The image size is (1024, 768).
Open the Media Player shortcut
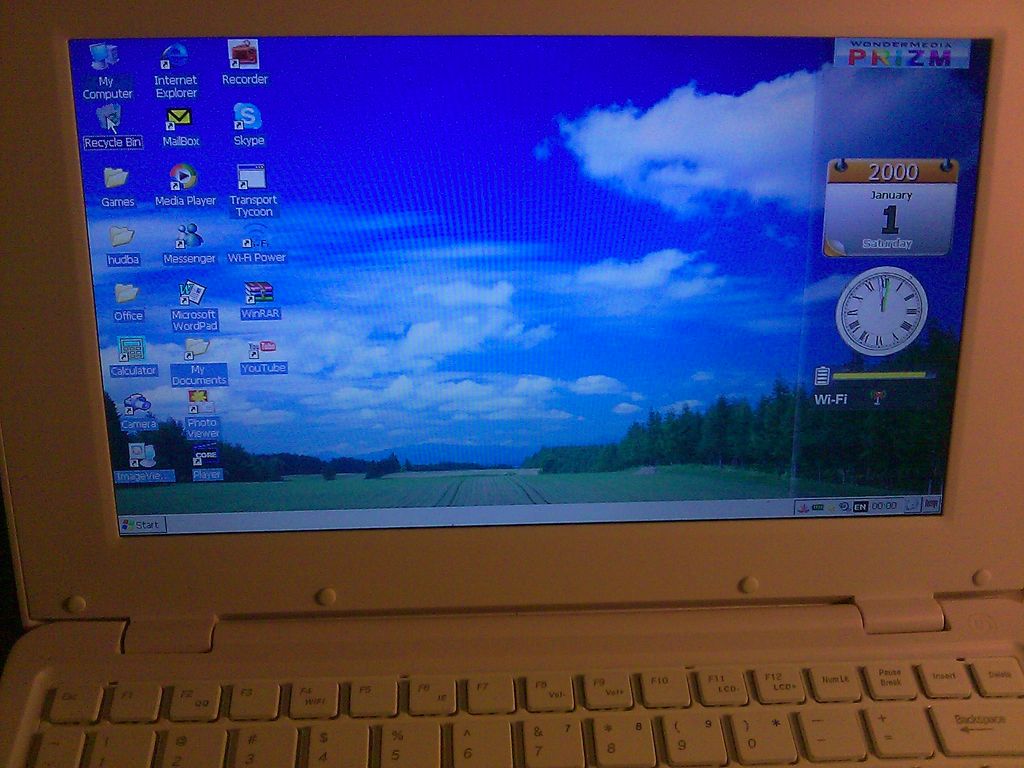[x=183, y=177]
